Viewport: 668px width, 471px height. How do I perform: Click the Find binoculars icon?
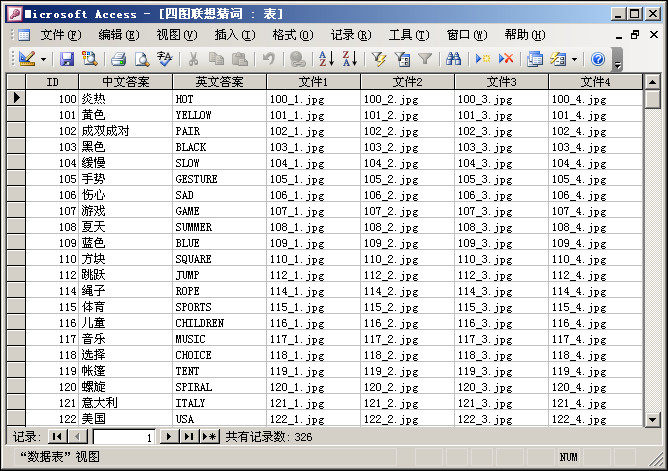453,59
